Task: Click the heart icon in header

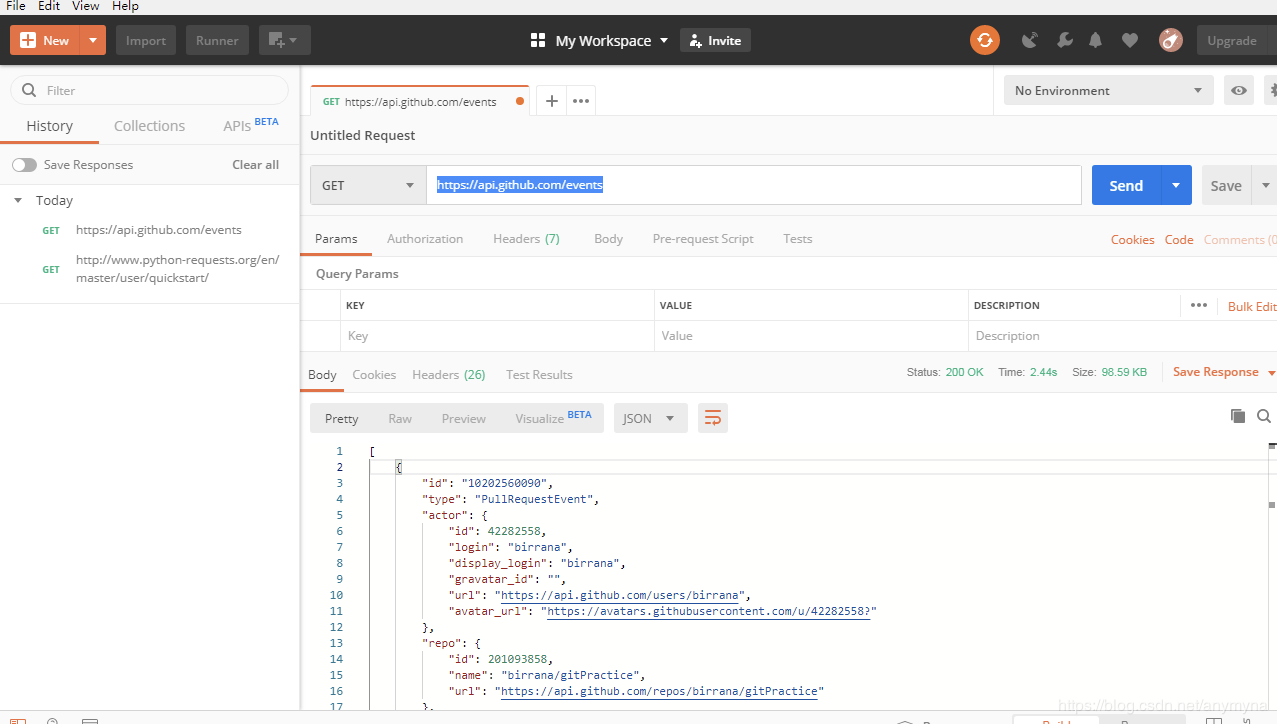Action: pos(1130,40)
